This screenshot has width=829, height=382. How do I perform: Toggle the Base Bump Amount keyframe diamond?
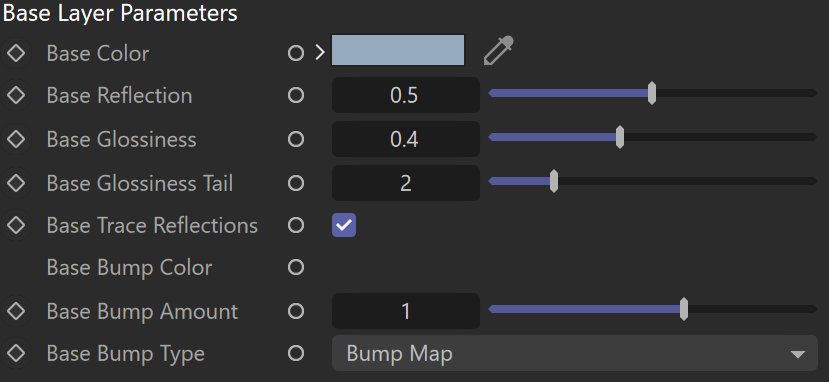(x=16, y=311)
